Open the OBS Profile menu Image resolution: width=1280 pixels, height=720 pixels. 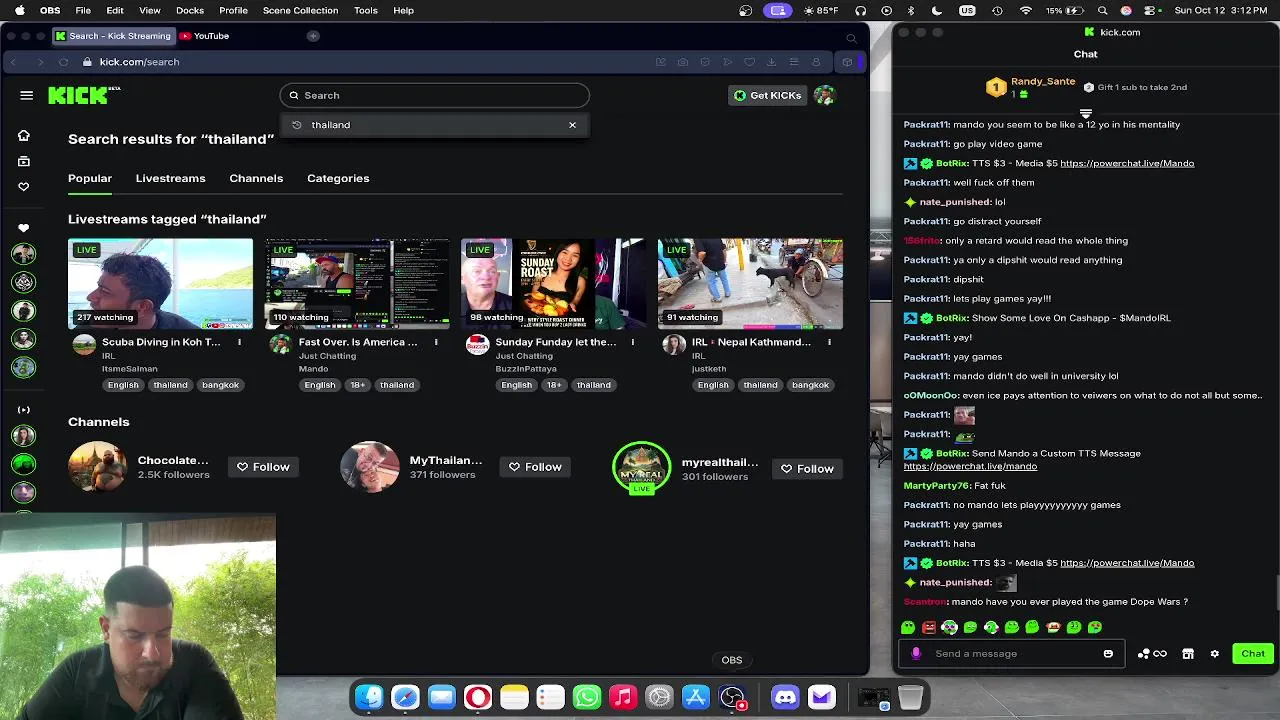(x=233, y=10)
